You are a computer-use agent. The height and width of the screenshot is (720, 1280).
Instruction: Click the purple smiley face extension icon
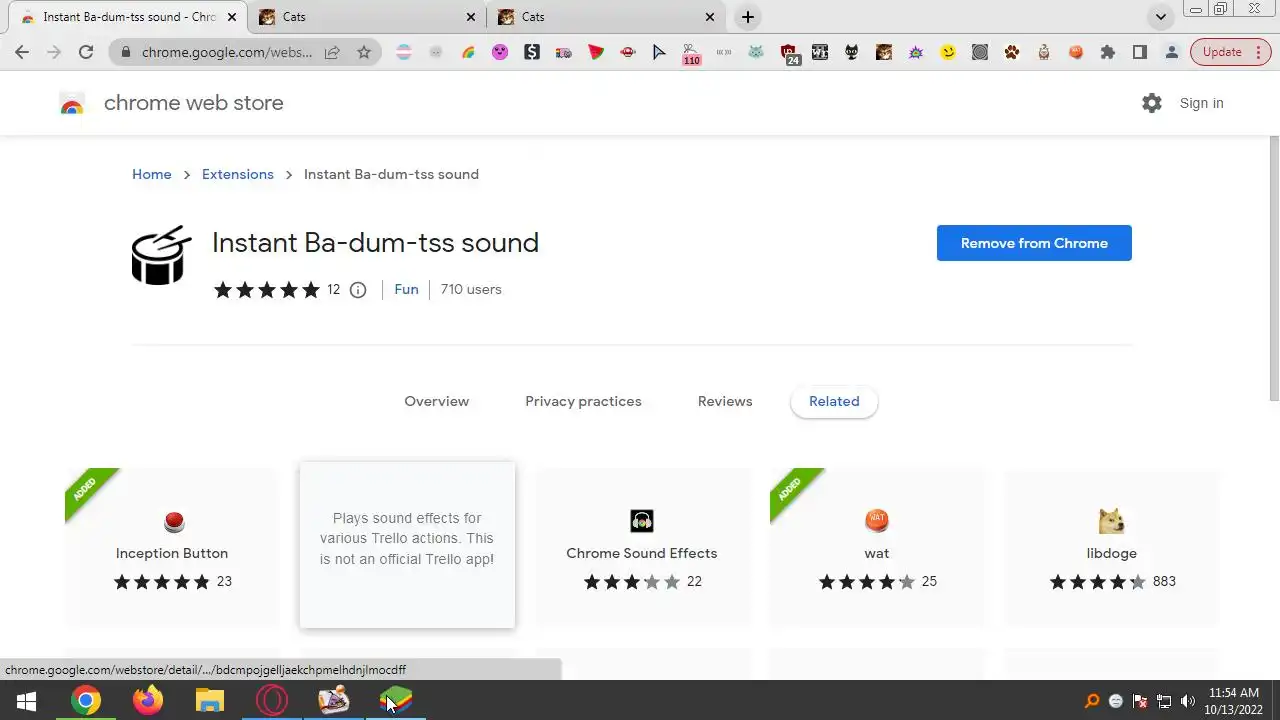coord(500,52)
